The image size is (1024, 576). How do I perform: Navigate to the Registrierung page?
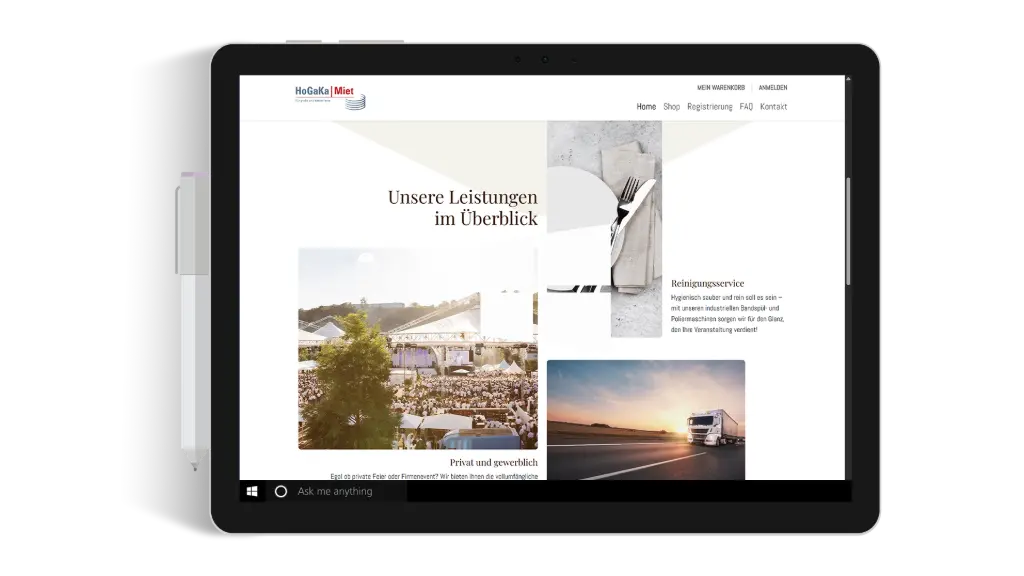(x=709, y=106)
